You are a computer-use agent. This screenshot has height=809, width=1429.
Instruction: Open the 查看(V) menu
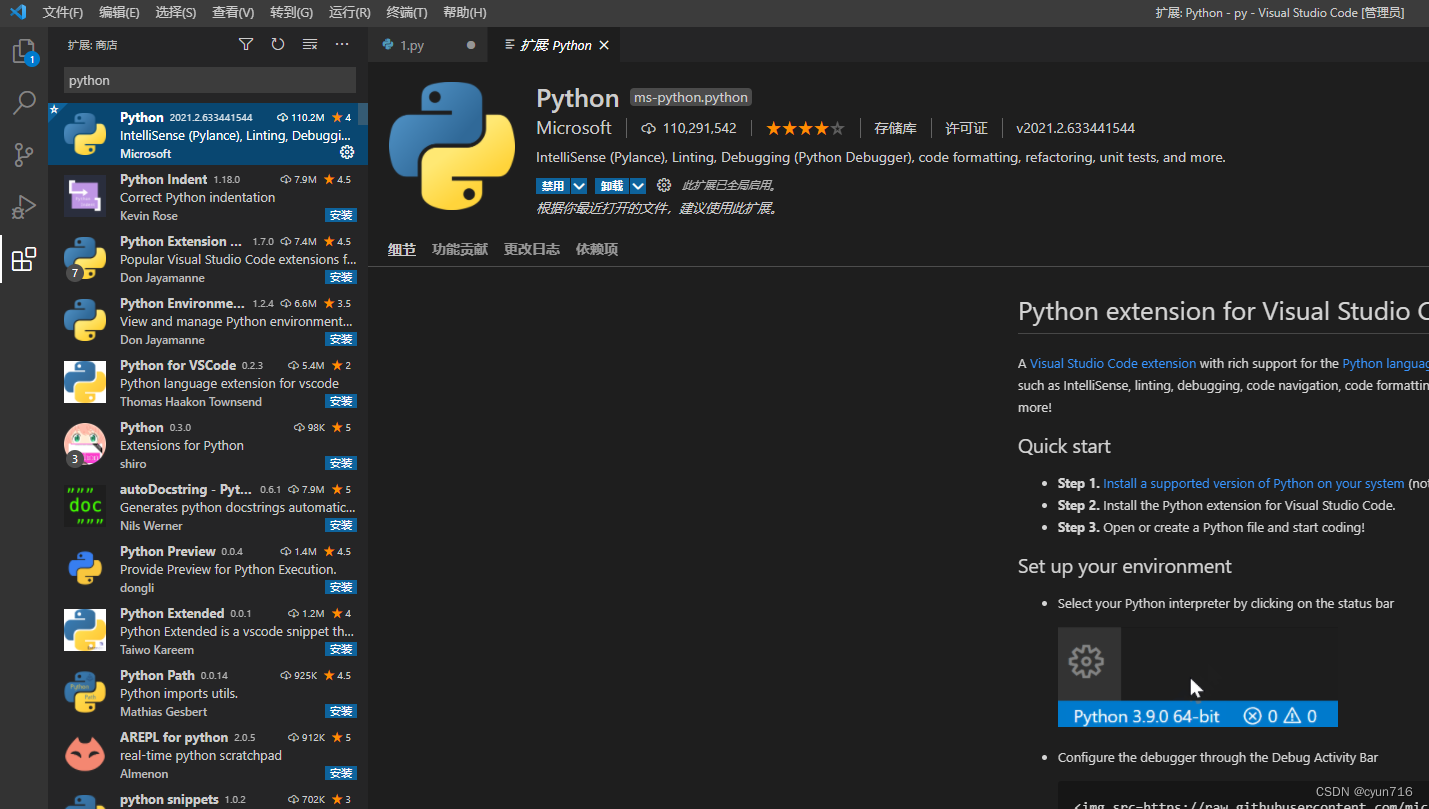point(233,12)
